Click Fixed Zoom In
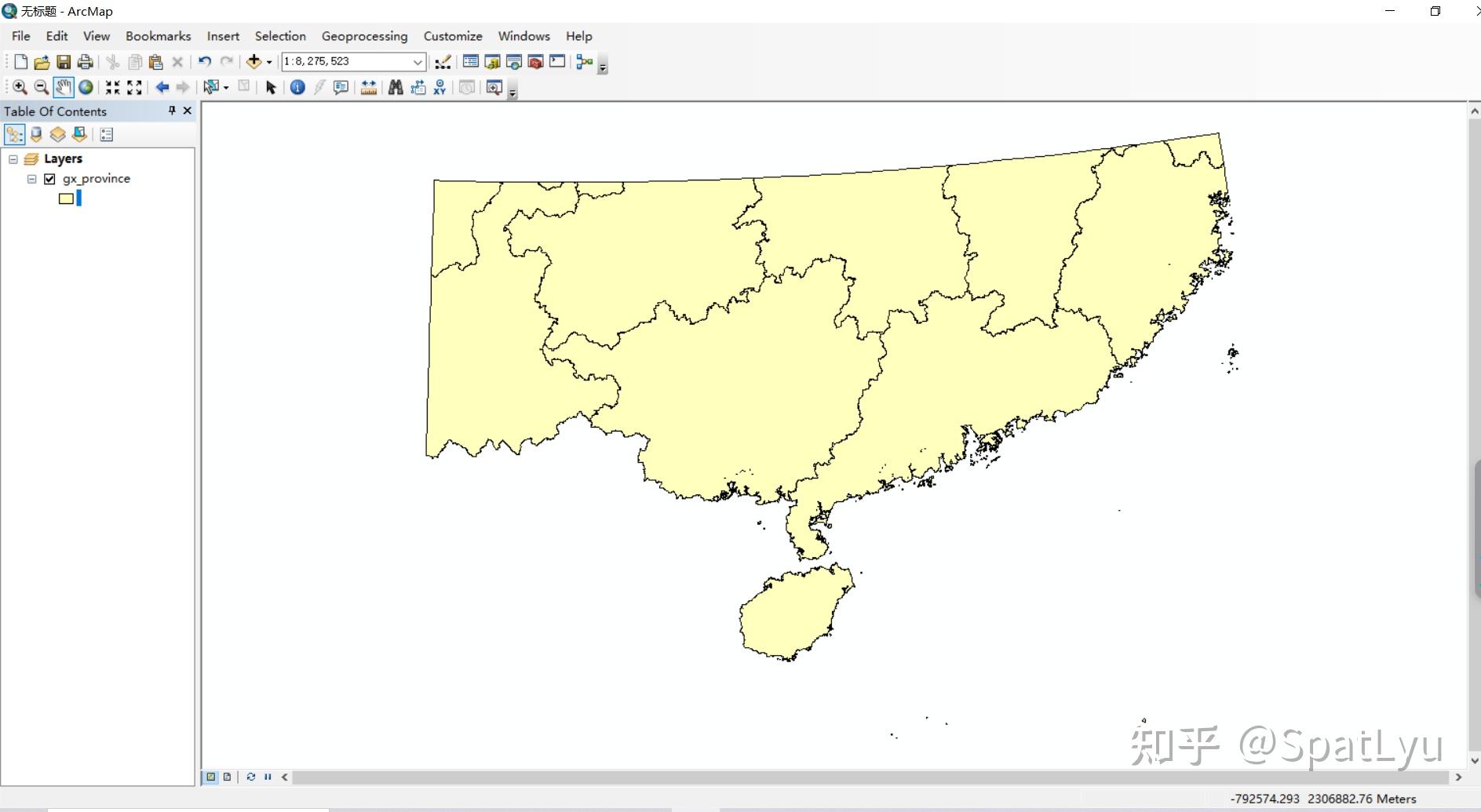1481x812 pixels. (x=113, y=88)
